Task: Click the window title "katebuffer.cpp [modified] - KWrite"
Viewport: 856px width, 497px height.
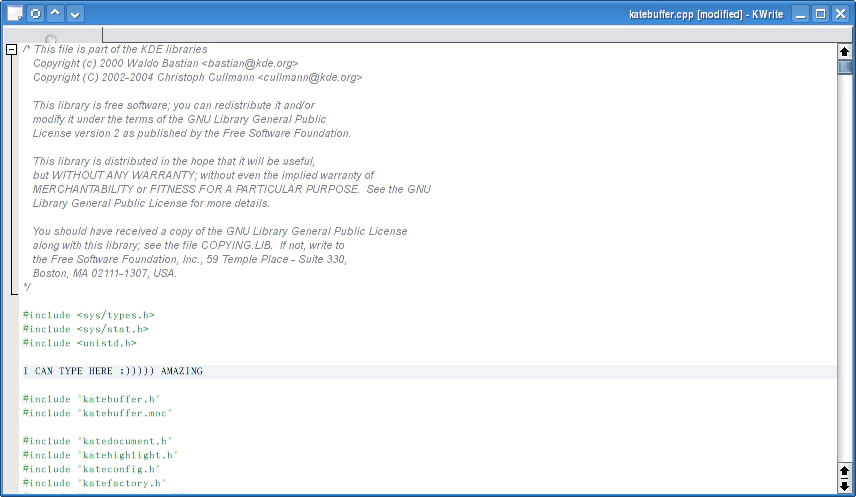Action: pyautogui.click(x=706, y=14)
